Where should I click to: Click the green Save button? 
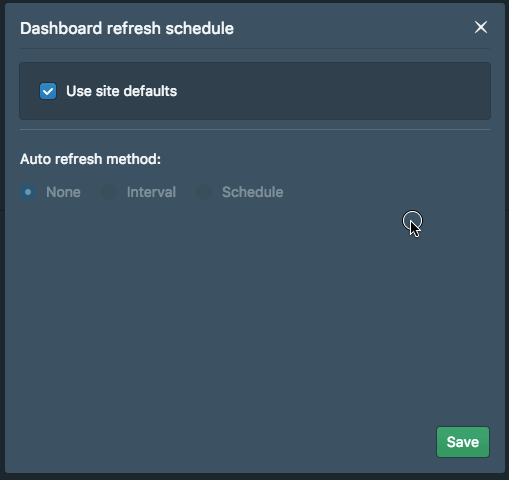click(x=463, y=442)
